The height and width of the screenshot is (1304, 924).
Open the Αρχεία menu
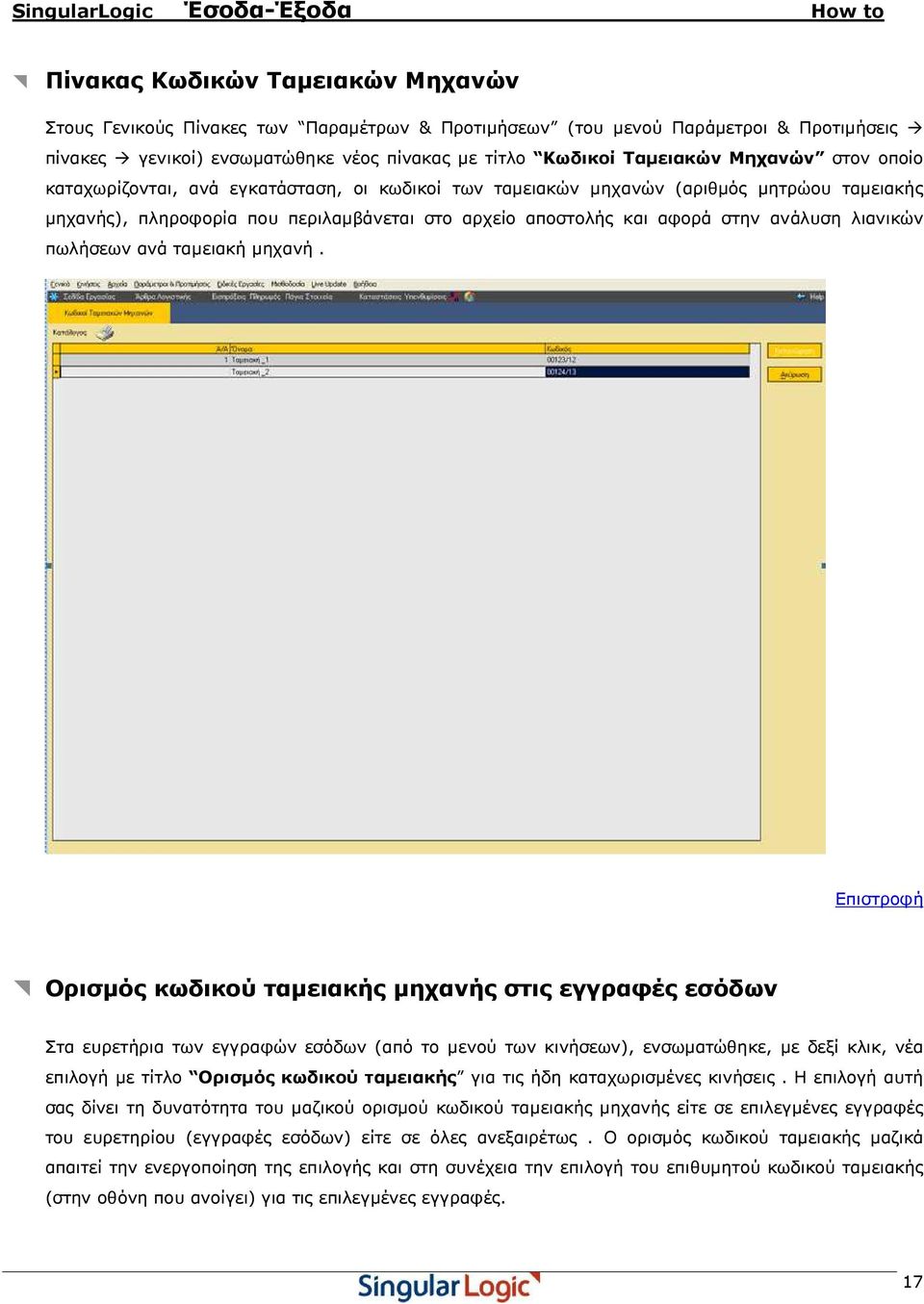pos(117,284)
